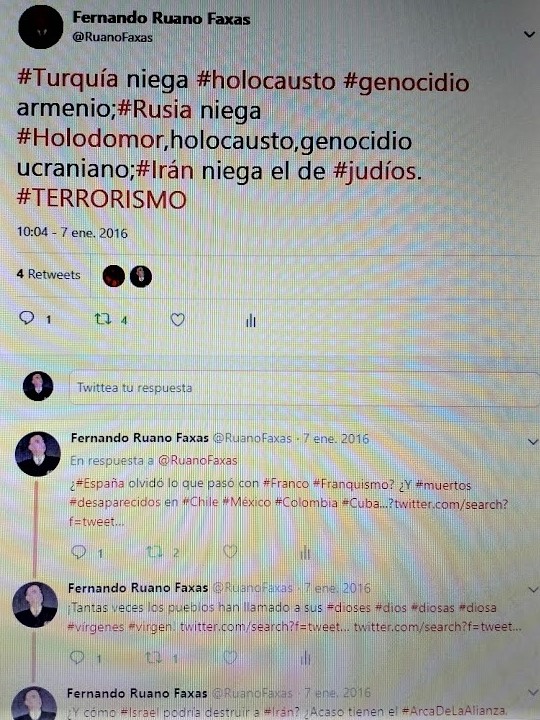The width and height of the screenshot is (540, 720).
Task: View analytics on the #España reply
Action: click(x=305, y=552)
